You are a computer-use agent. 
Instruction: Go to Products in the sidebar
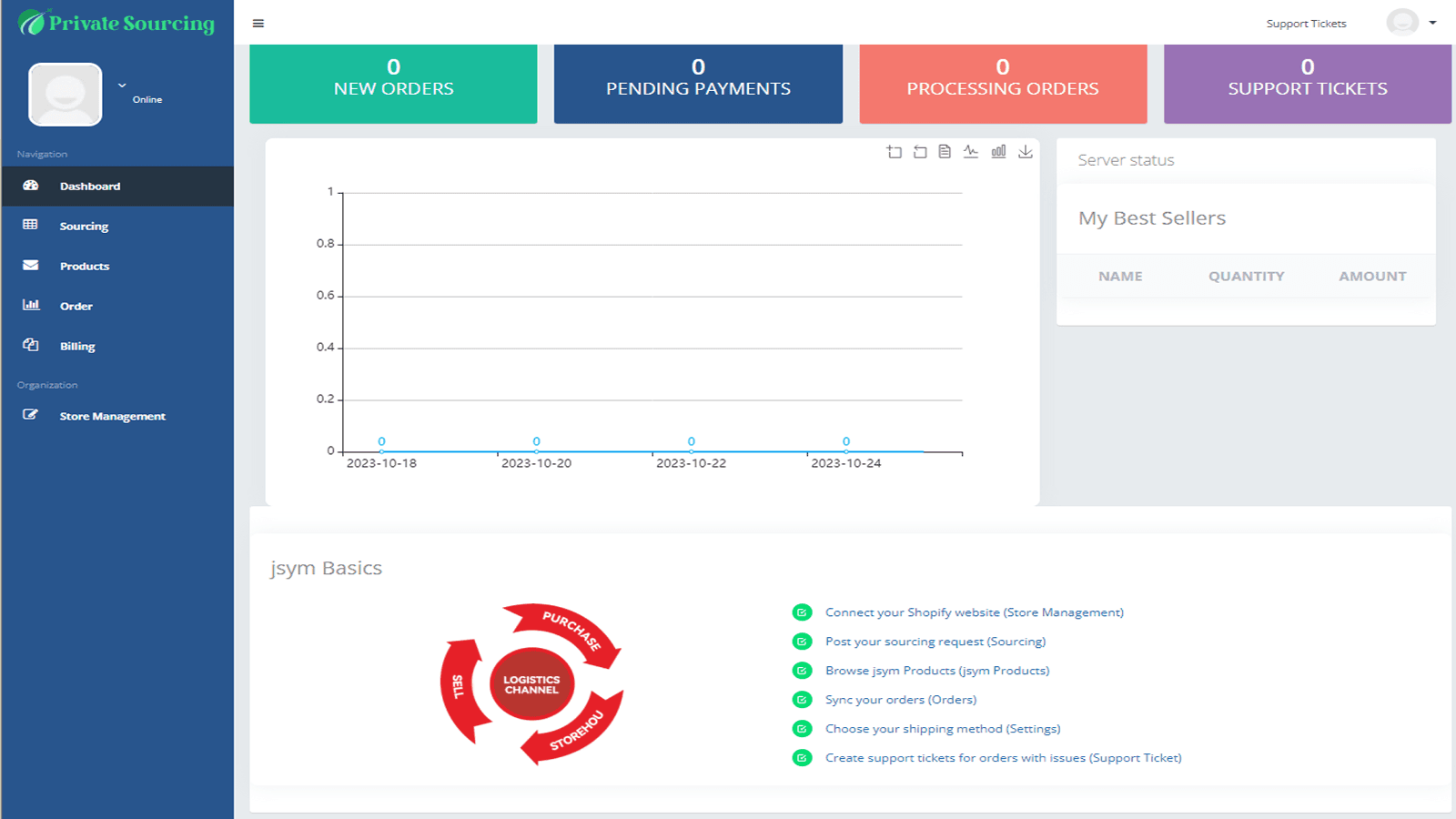point(84,267)
